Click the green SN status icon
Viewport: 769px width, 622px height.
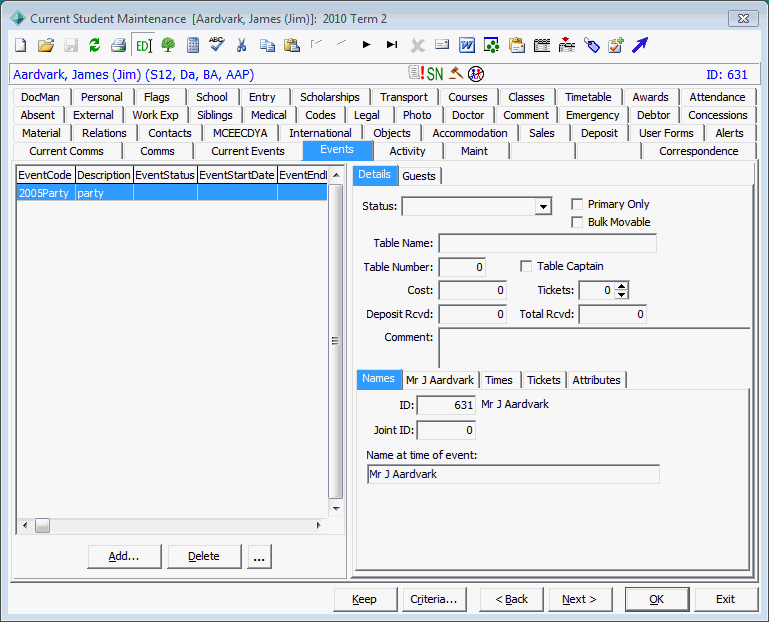coord(435,74)
